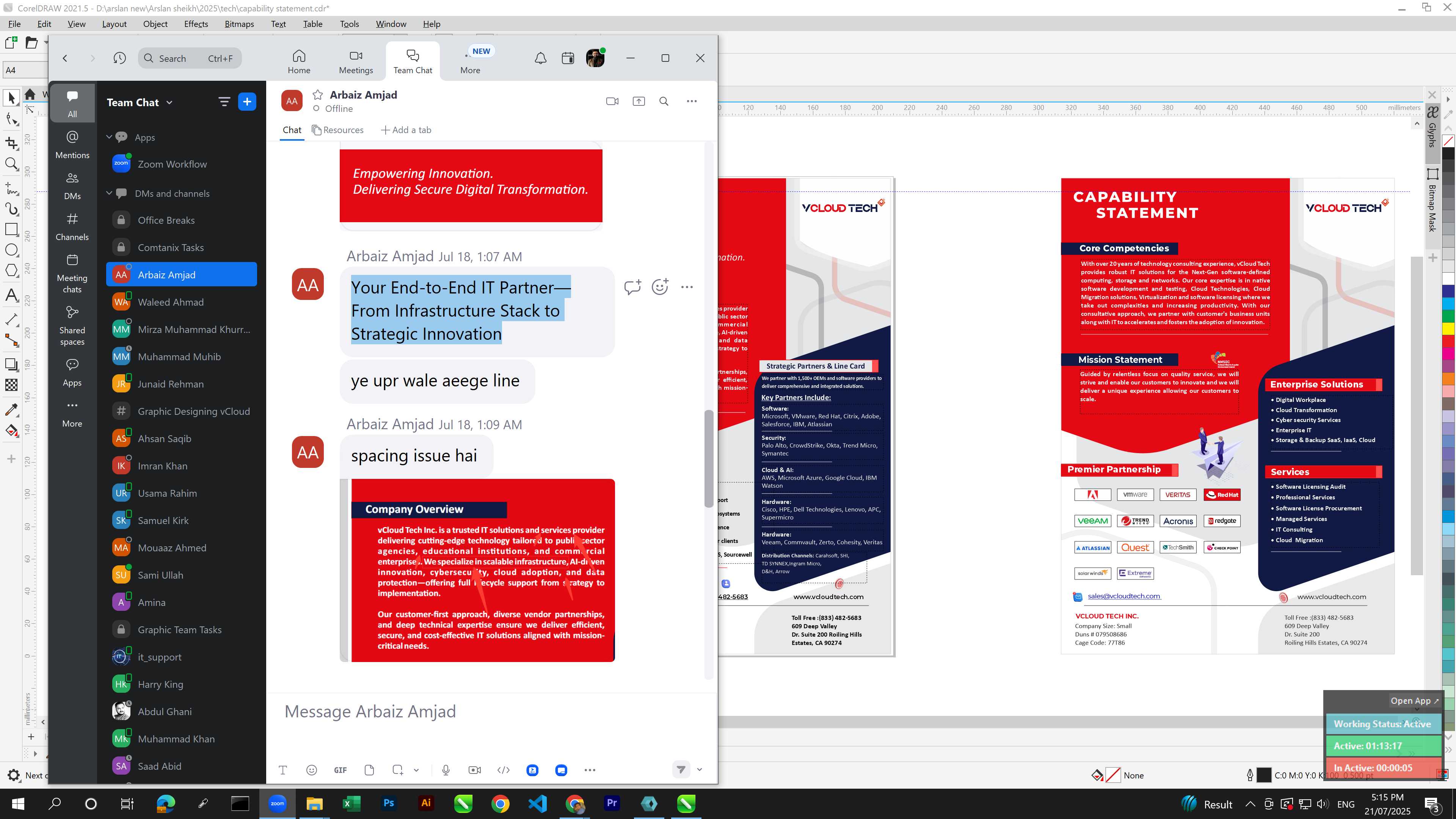Reply in thread to selected message
The width and height of the screenshot is (1456, 819).
tap(632, 287)
